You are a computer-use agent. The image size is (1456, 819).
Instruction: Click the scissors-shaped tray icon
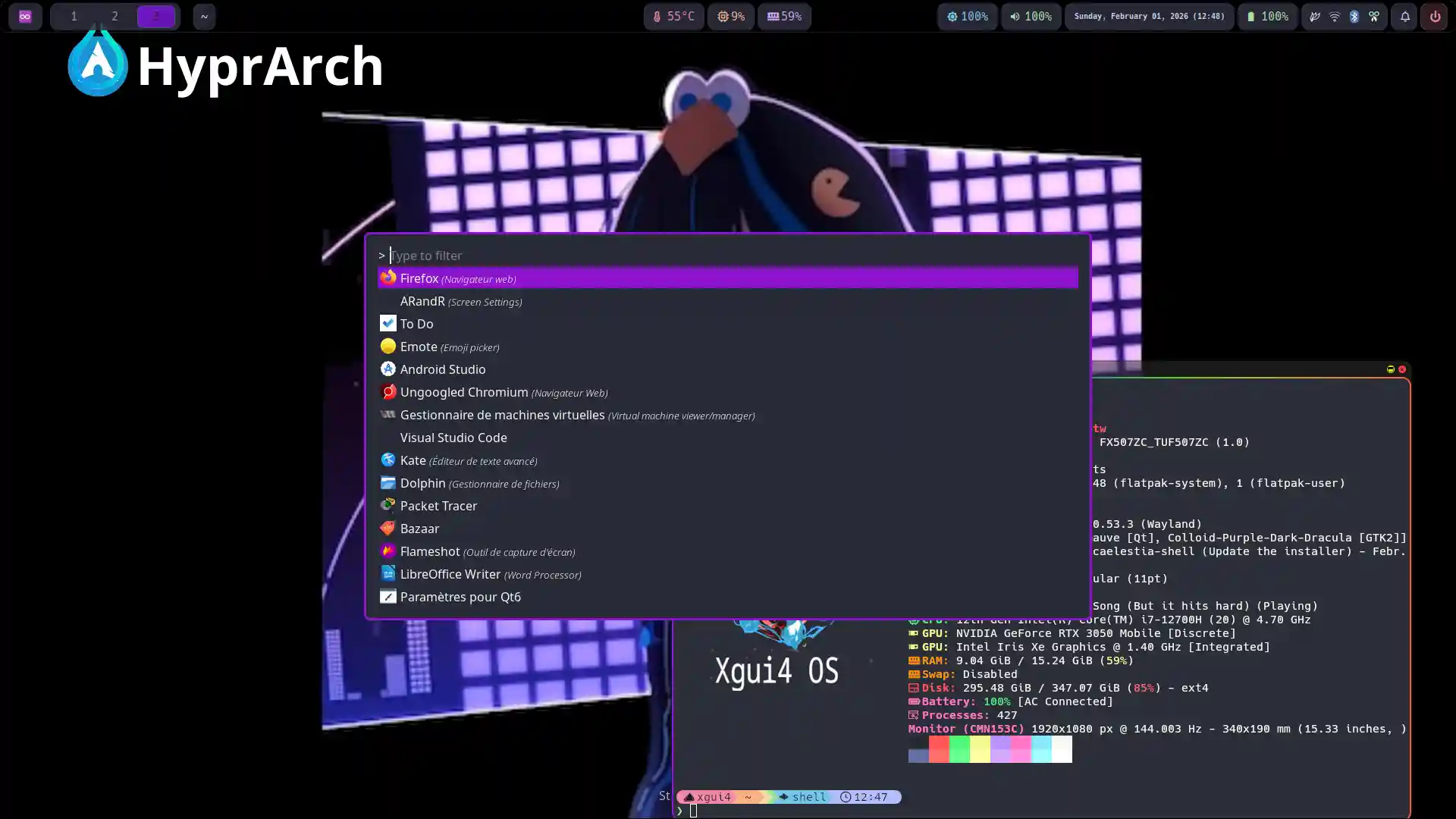click(x=1374, y=16)
